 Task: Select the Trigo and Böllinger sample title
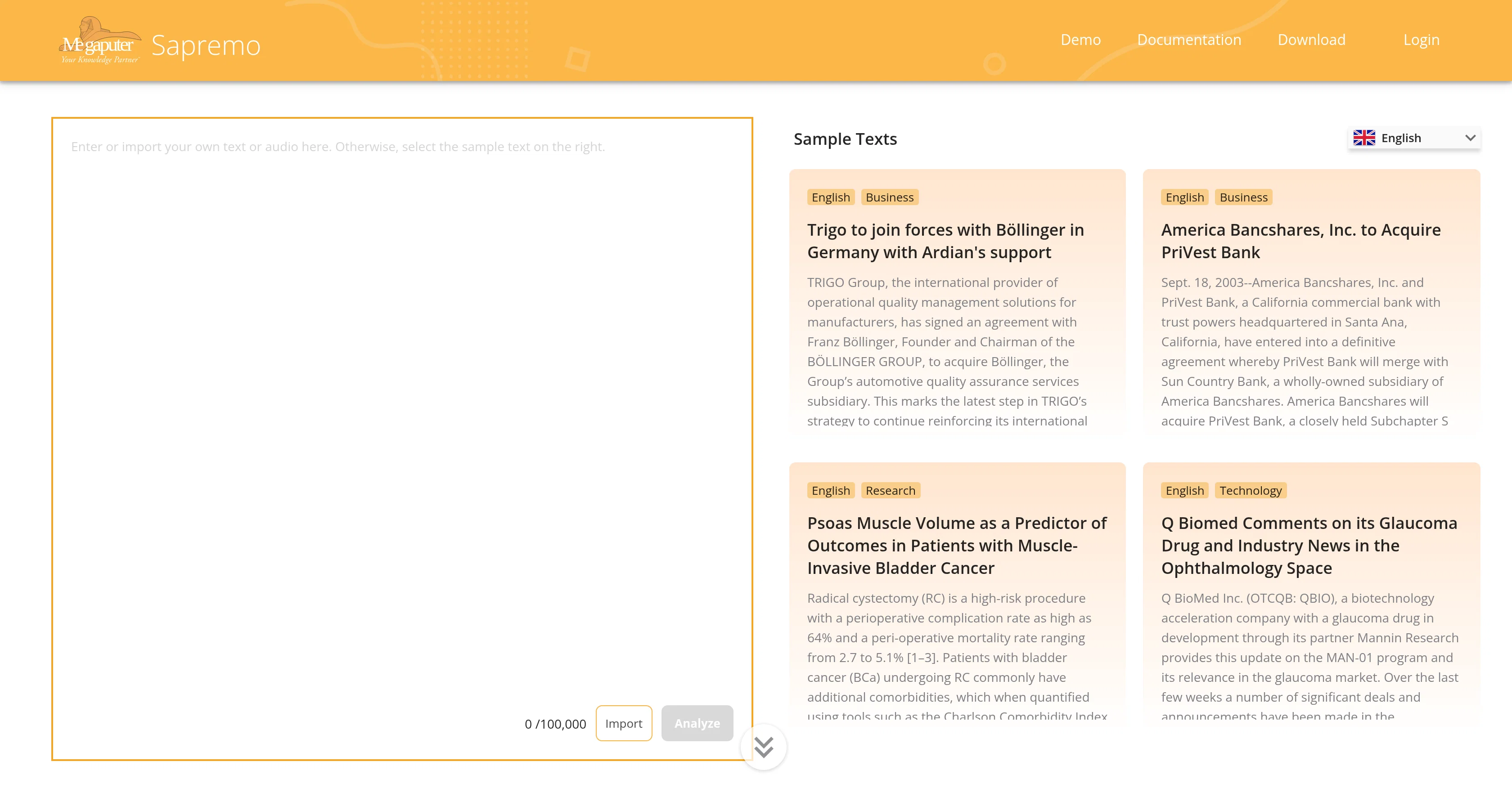click(945, 241)
